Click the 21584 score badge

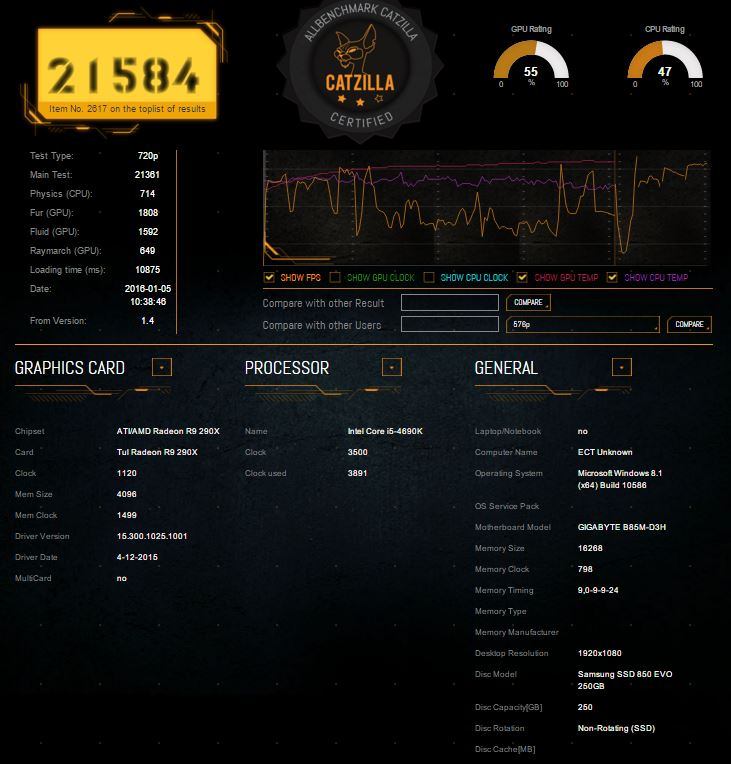[x=127, y=73]
